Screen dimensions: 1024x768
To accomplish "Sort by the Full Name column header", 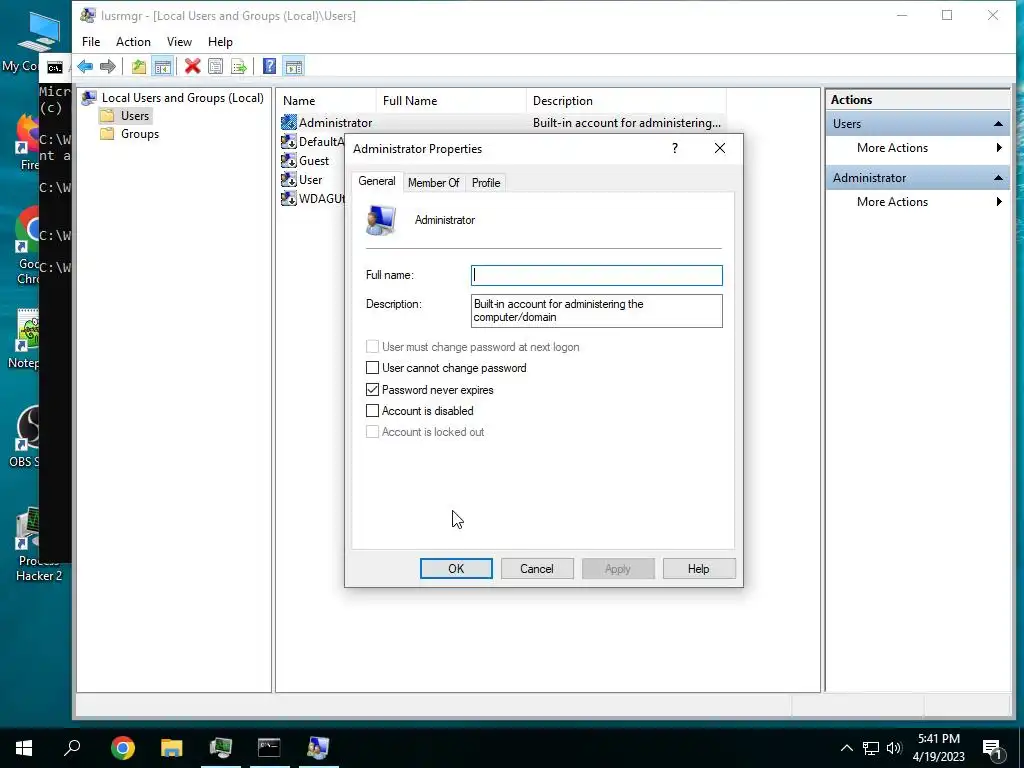I will tap(451, 101).
